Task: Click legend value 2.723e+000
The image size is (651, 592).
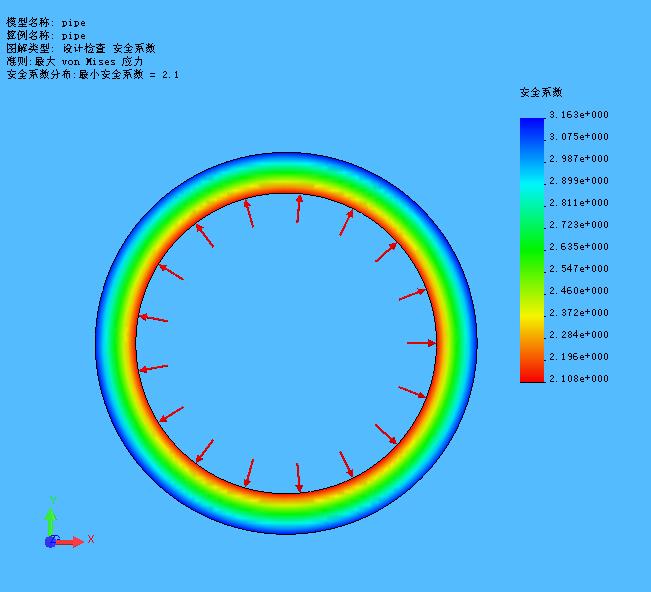Action: pyautogui.click(x=579, y=225)
